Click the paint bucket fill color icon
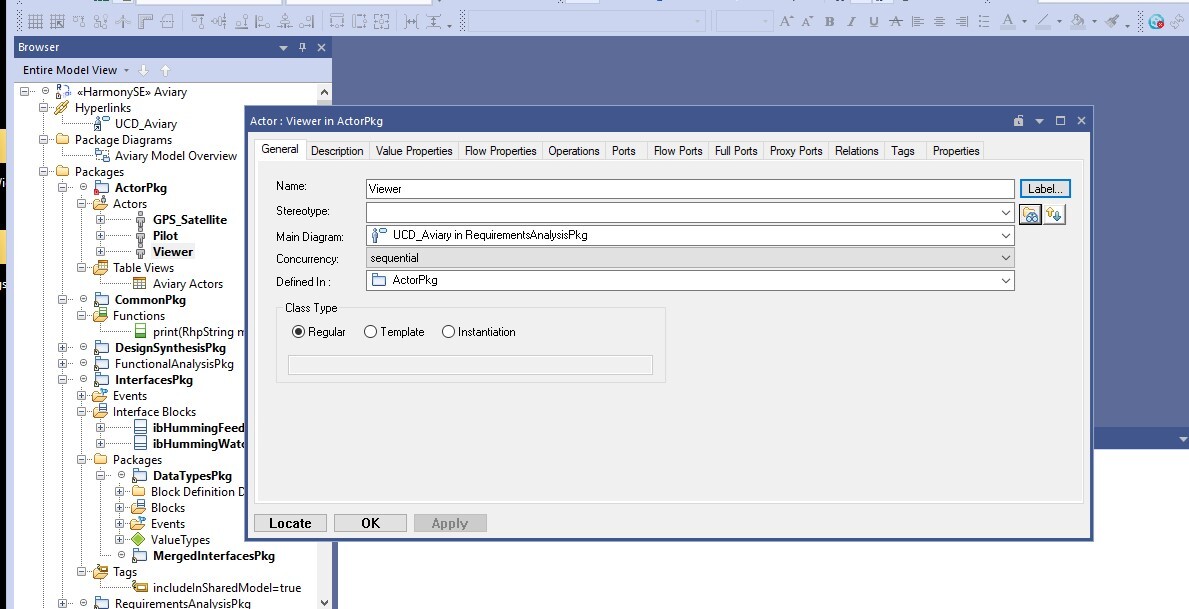 coord(1077,21)
